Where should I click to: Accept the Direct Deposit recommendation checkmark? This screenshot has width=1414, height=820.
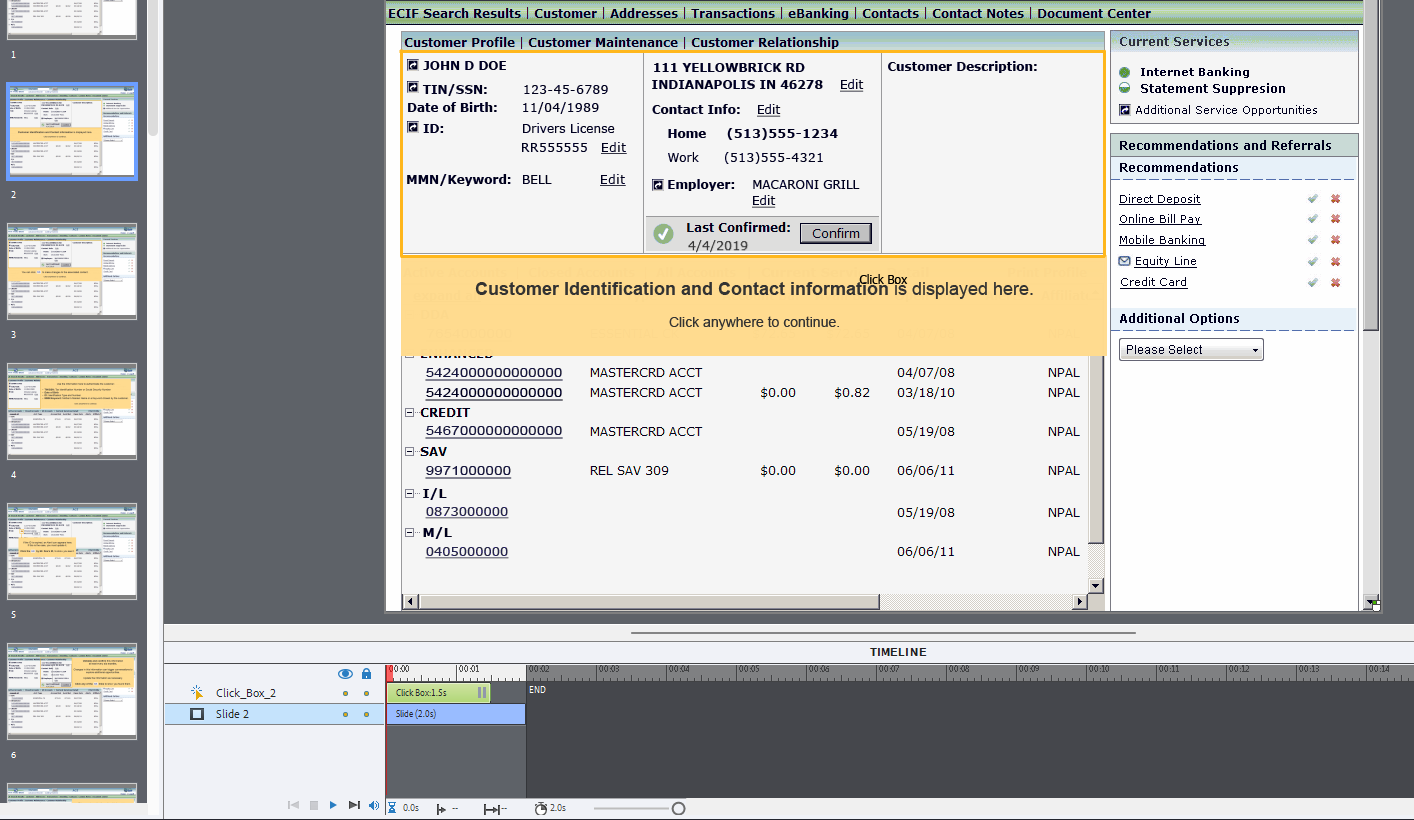click(1312, 199)
